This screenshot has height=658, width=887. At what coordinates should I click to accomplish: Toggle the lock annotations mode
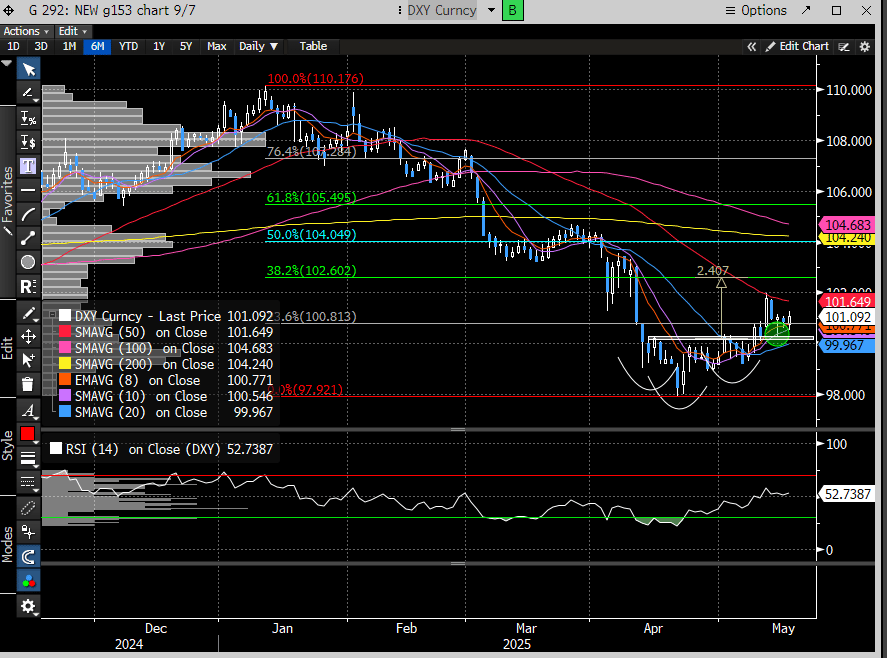(x=28, y=532)
